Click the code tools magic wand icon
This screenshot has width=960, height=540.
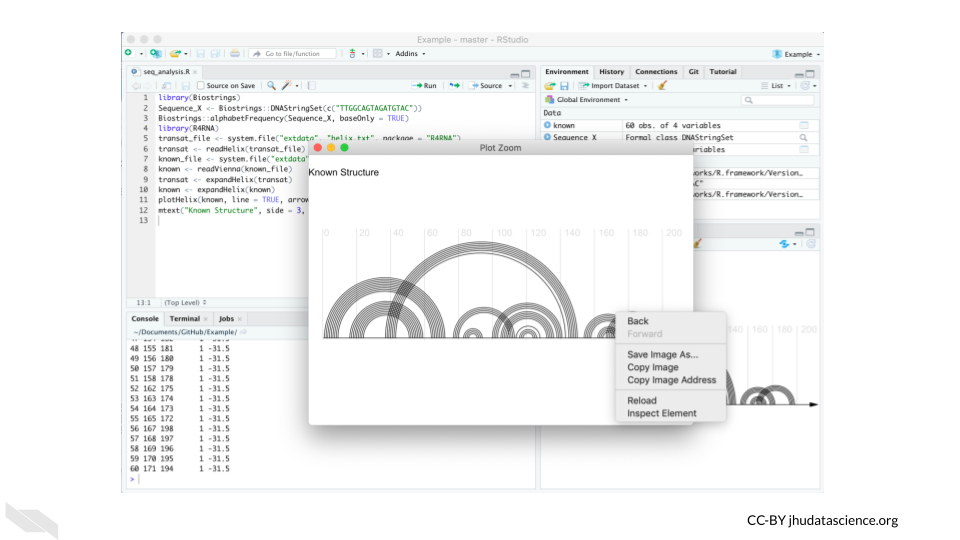(x=287, y=86)
